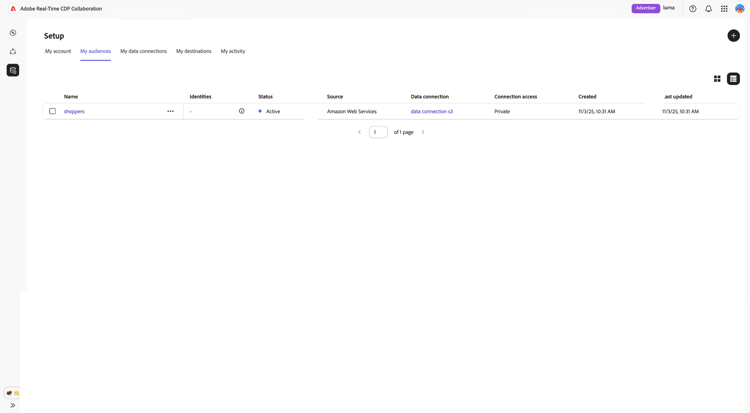Screen dimensions: 750x413
Task: Open the My destinations tab
Action: 194,51
